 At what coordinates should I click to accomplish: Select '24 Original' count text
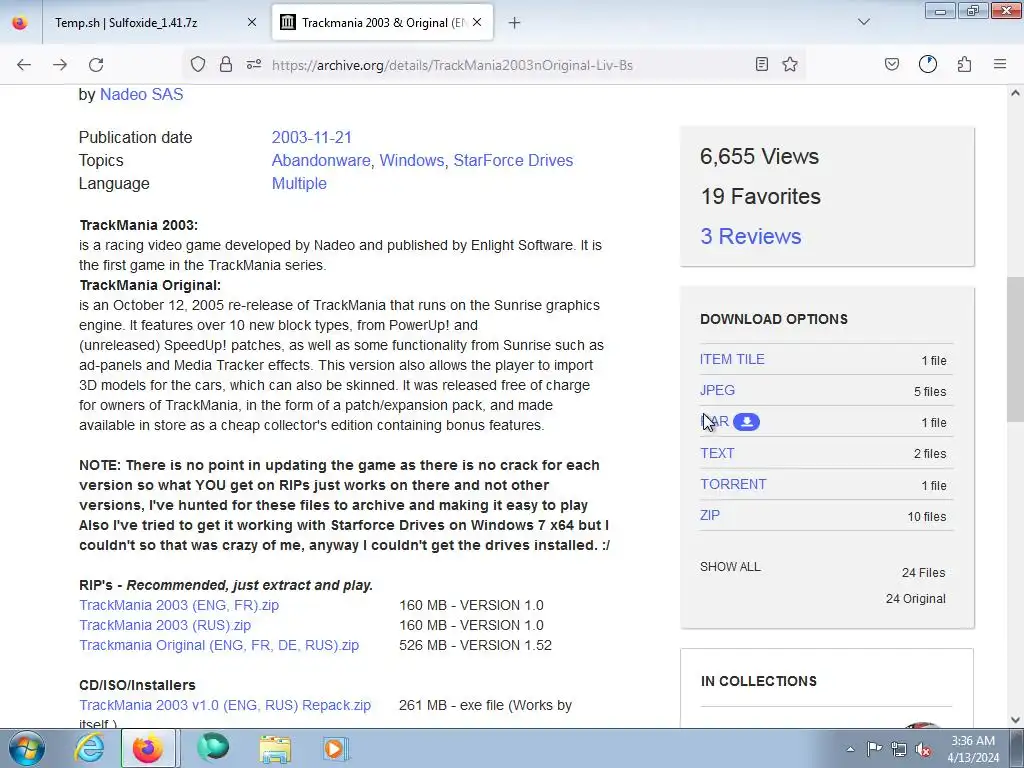(916, 599)
